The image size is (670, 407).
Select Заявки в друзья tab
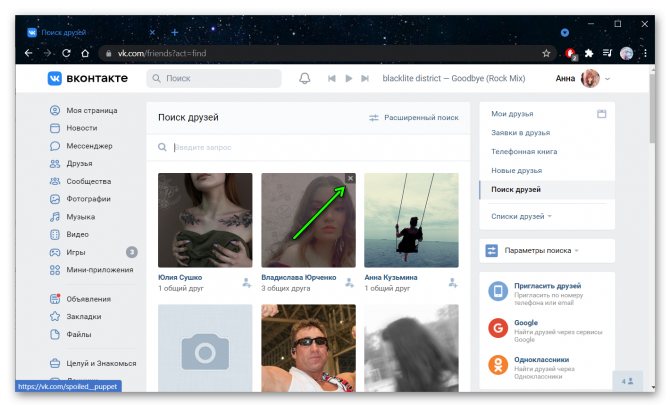click(x=520, y=132)
